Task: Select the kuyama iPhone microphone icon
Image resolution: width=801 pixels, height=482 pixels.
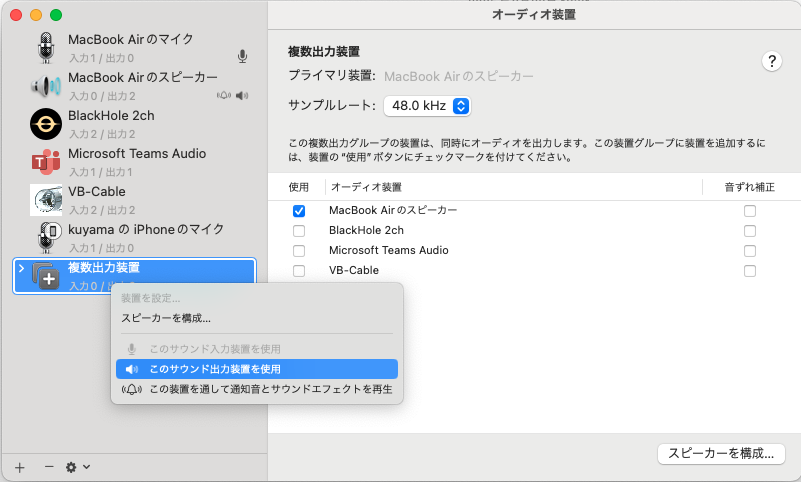Action: [49, 237]
